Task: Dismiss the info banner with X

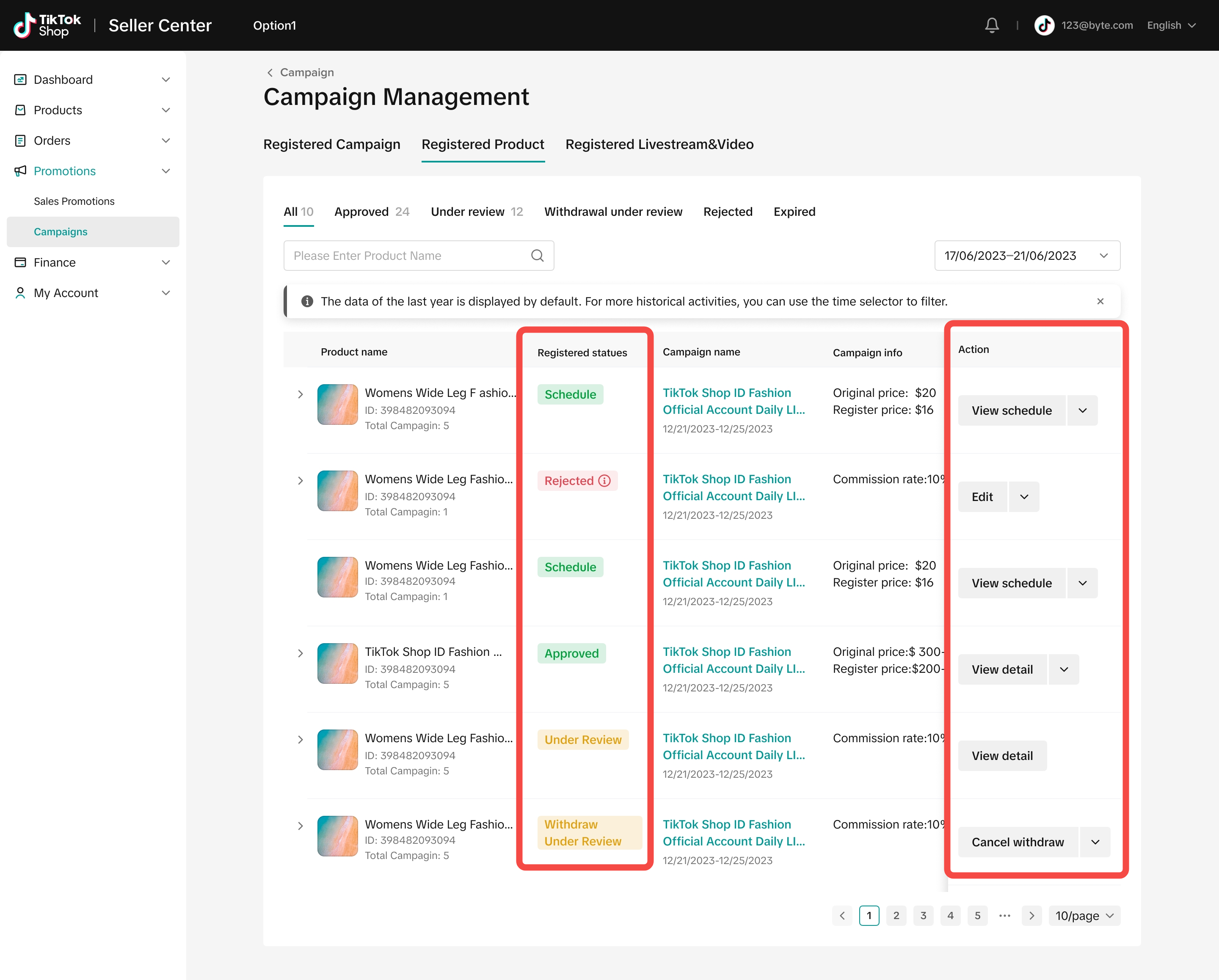Action: coord(1100,301)
